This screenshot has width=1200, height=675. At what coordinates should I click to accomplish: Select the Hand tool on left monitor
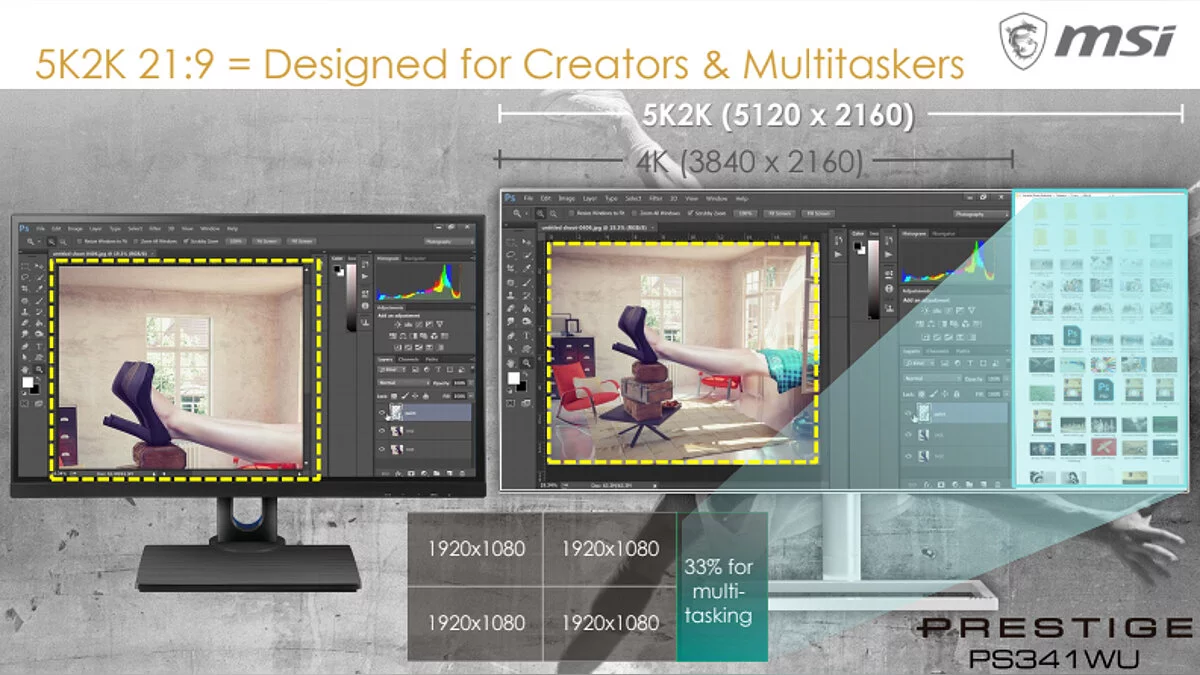25,369
